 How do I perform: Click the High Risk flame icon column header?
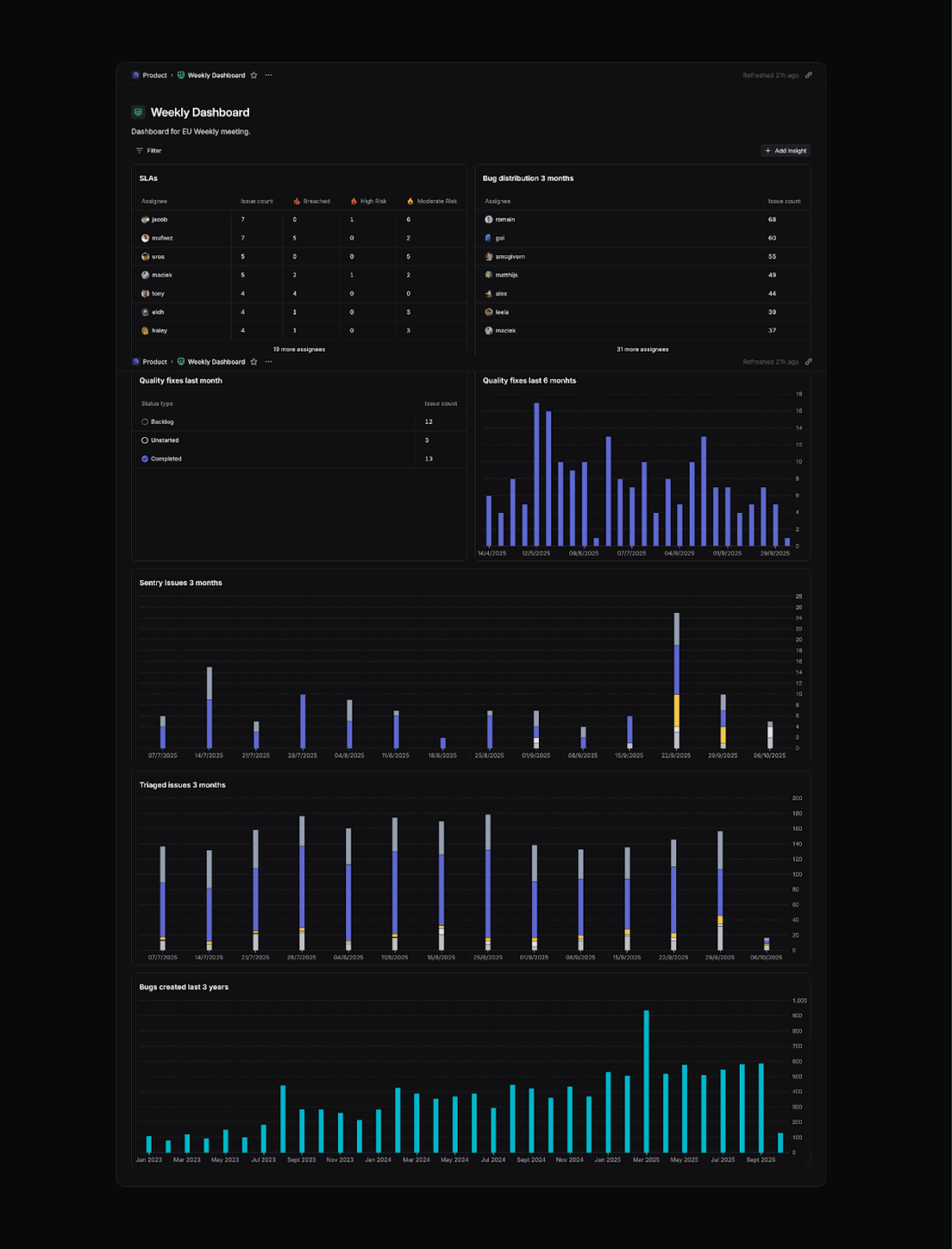pos(353,201)
